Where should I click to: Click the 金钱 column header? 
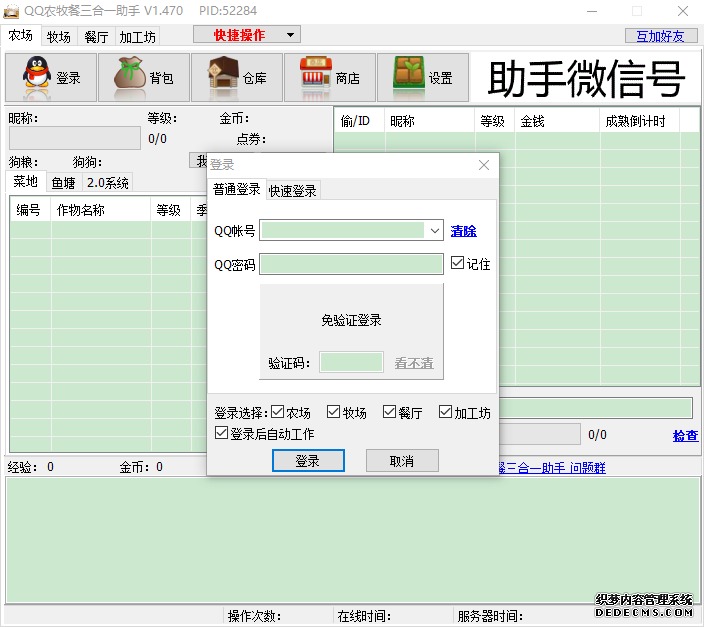pyautogui.click(x=557, y=120)
